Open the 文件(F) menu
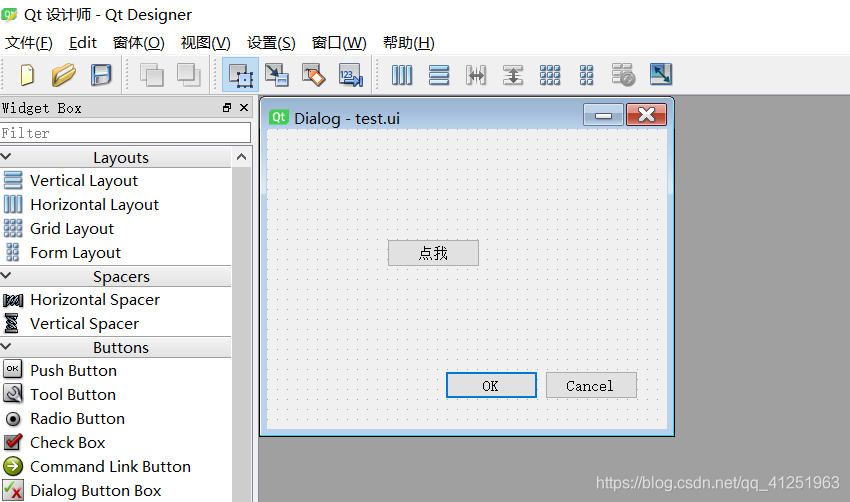Viewport: 850px width, 502px height. [x=29, y=43]
